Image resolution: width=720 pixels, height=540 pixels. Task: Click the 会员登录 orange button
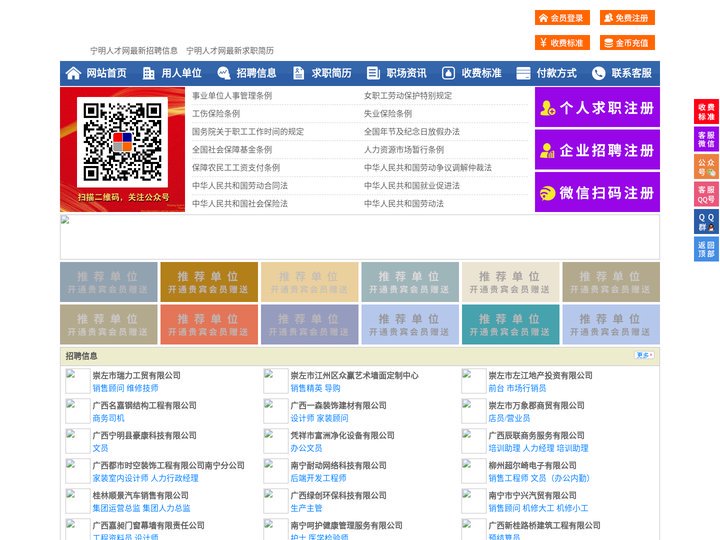point(562,18)
